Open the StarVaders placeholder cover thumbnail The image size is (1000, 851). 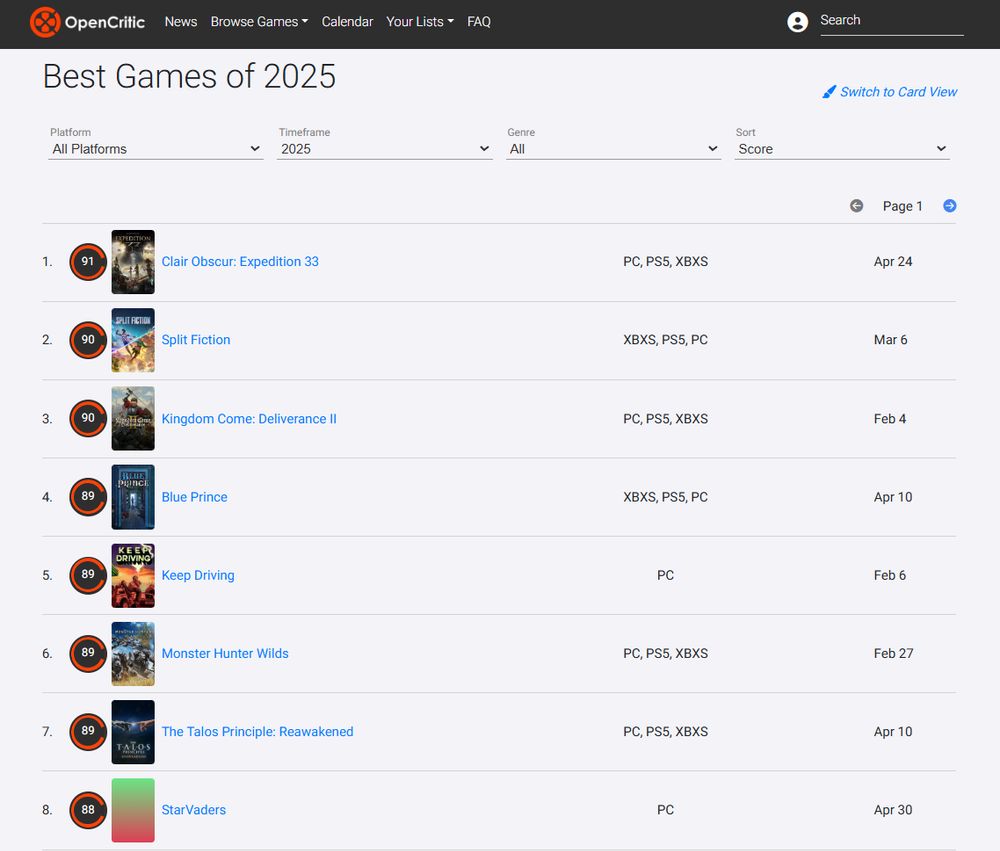pyautogui.click(x=133, y=810)
